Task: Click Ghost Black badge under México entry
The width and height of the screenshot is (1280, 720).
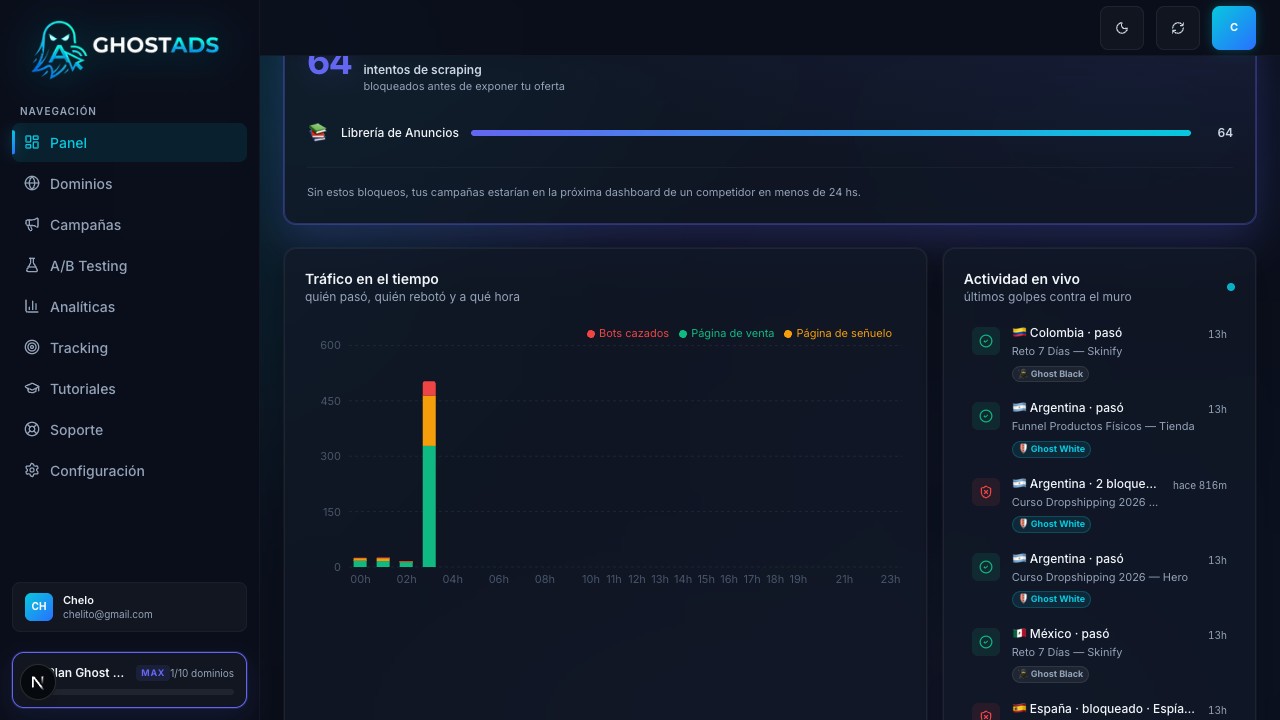Action: tap(1051, 674)
